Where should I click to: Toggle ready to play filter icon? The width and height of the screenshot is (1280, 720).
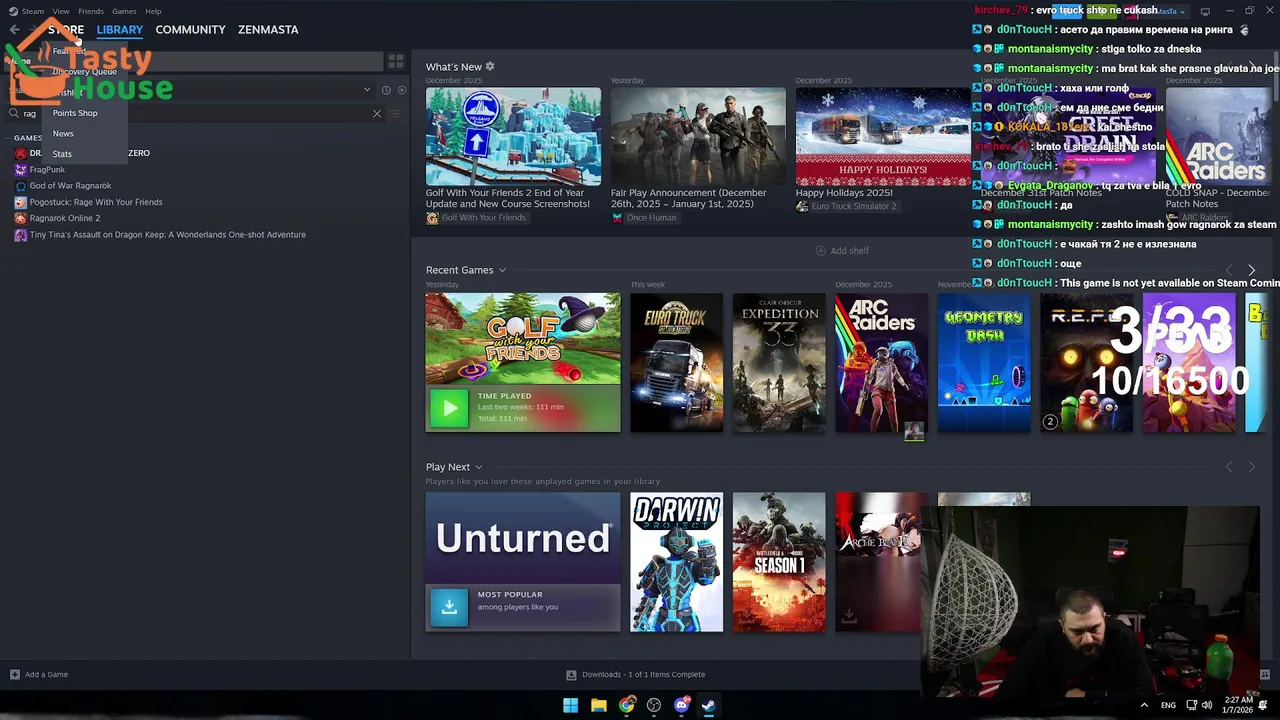(x=402, y=90)
